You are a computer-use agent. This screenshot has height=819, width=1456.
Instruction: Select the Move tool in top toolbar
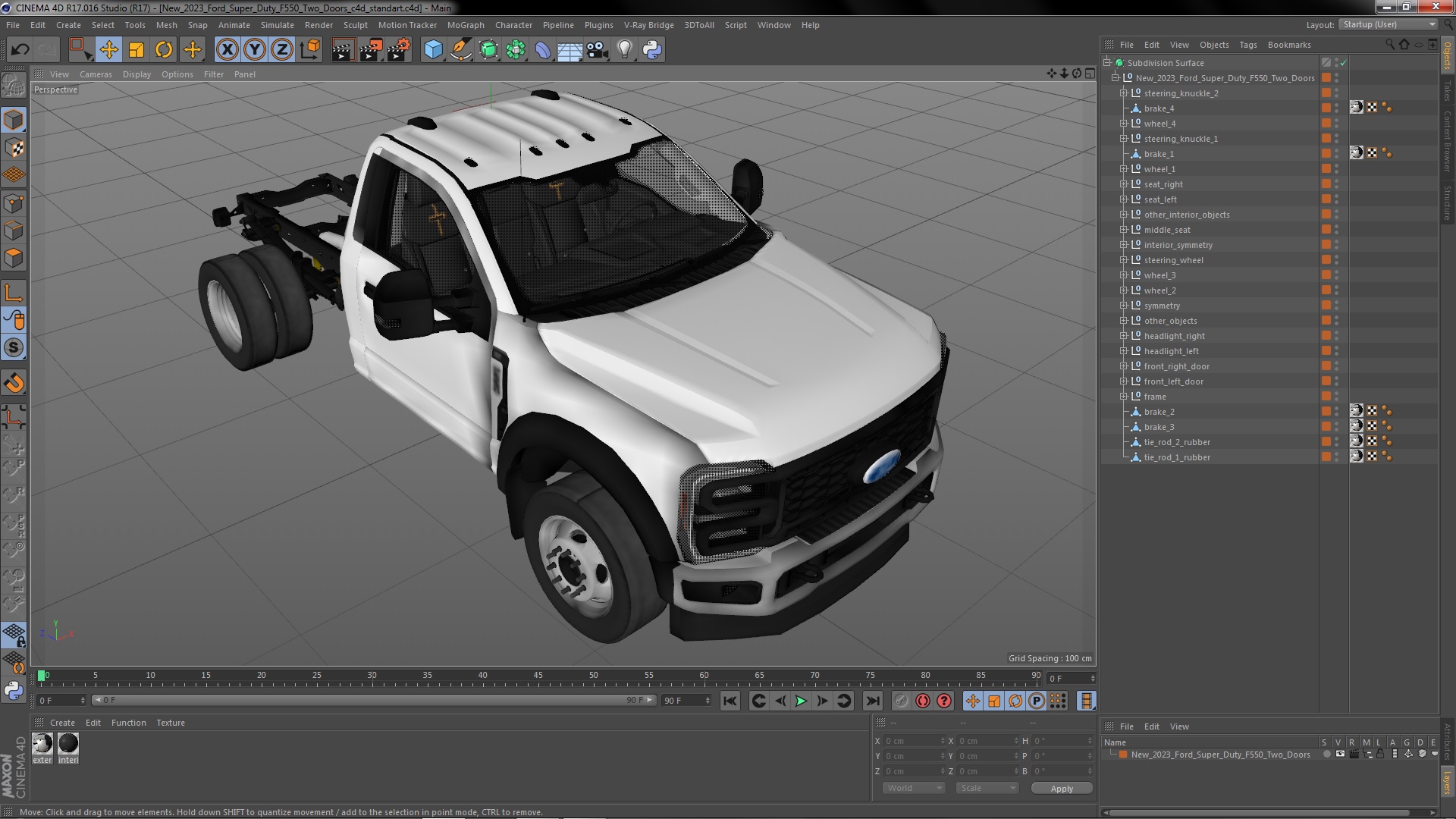point(108,50)
